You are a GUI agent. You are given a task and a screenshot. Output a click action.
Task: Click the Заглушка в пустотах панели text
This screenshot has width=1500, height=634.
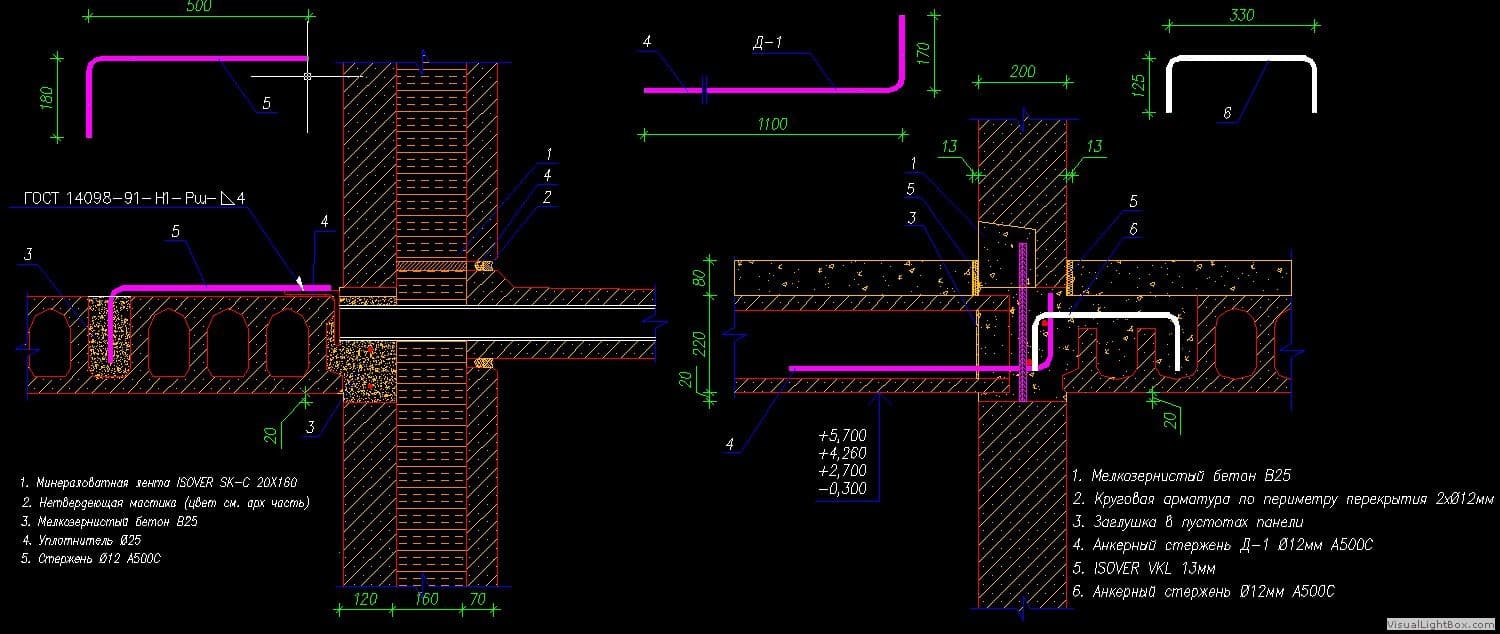1187,522
